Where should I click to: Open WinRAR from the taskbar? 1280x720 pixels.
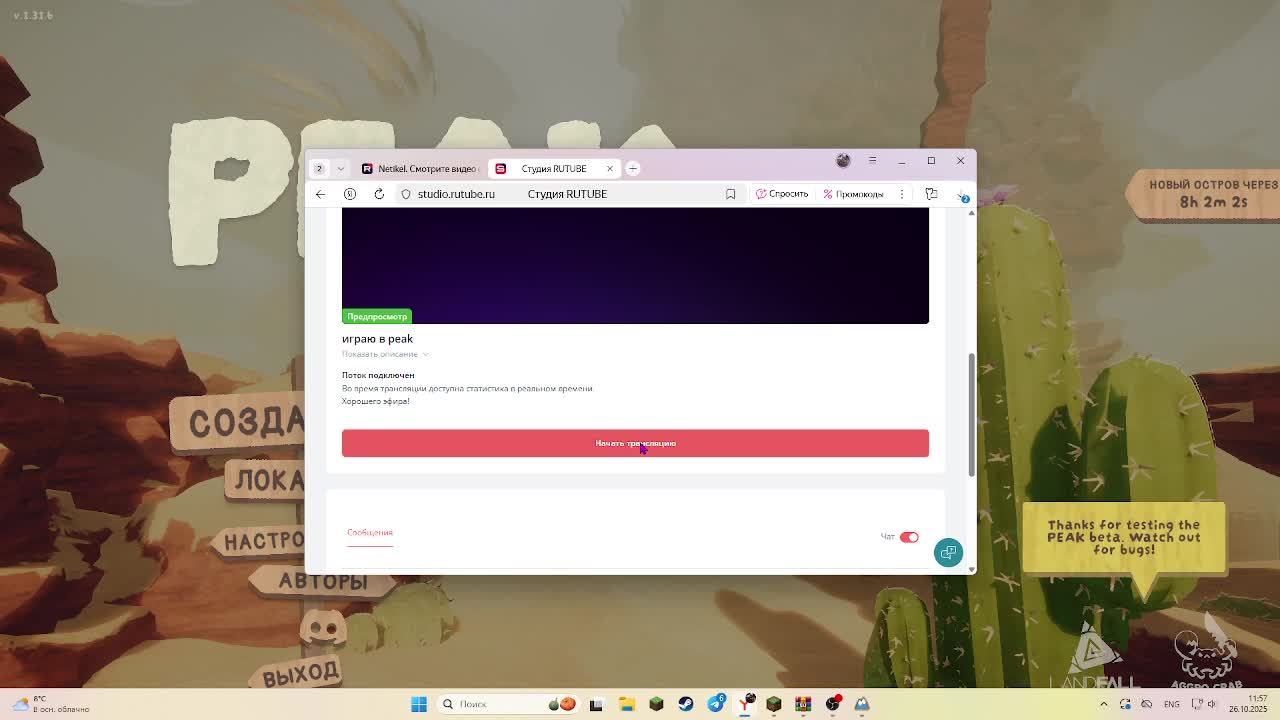tap(803, 704)
